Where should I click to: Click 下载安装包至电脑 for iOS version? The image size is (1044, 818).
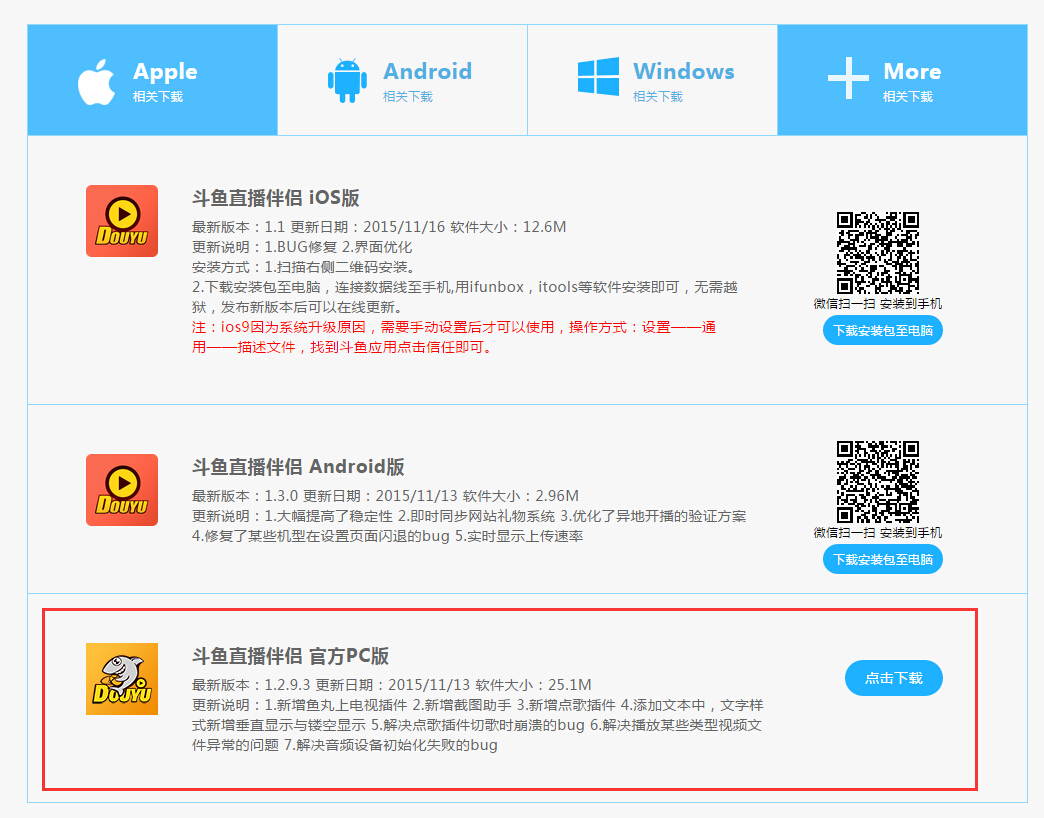(x=882, y=330)
